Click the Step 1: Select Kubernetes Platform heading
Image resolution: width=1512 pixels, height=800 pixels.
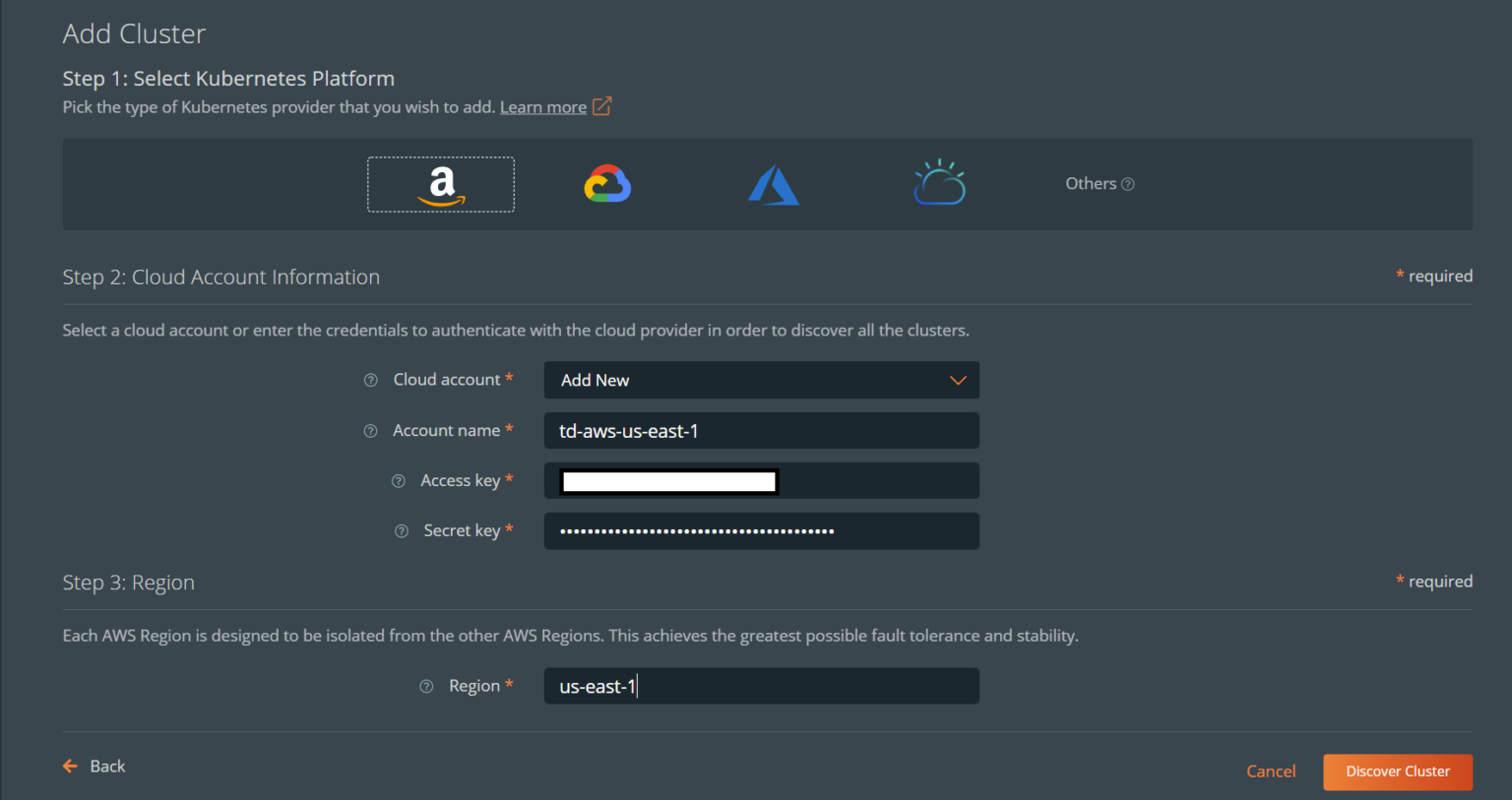(228, 79)
